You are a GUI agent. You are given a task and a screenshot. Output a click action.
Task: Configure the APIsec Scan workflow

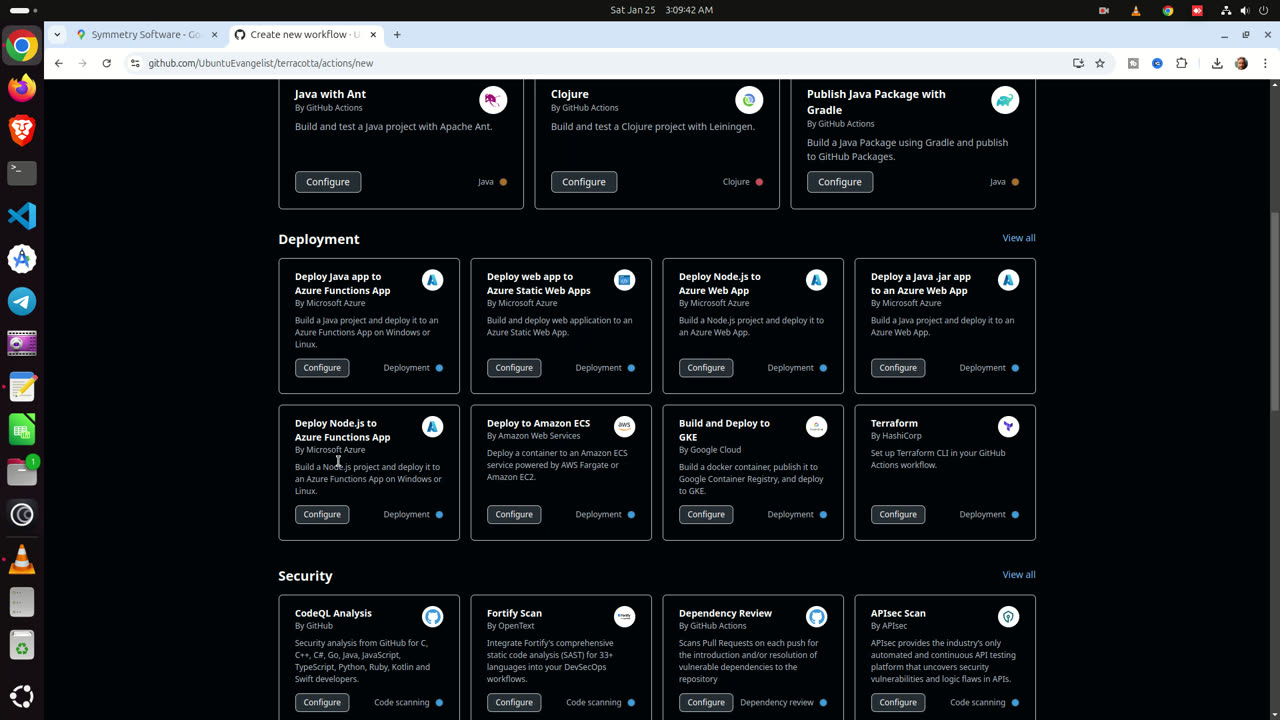tap(898, 702)
